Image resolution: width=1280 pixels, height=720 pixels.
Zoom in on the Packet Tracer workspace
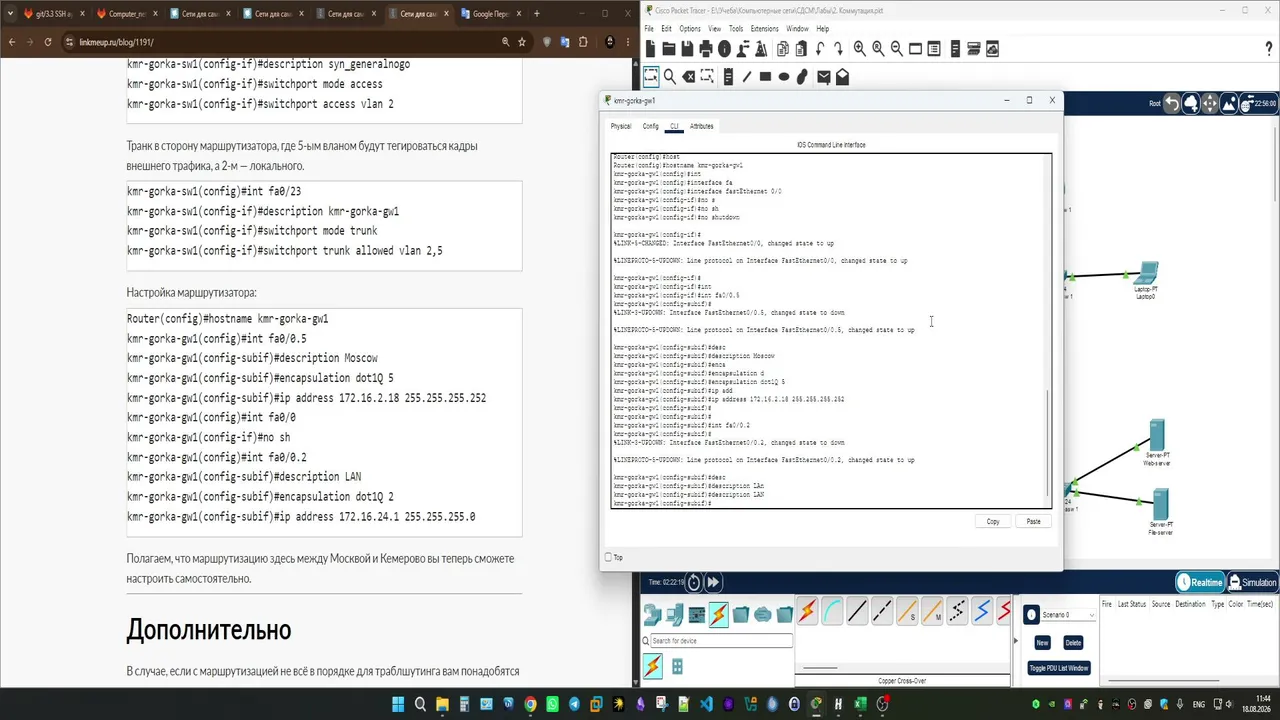[859, 49]
